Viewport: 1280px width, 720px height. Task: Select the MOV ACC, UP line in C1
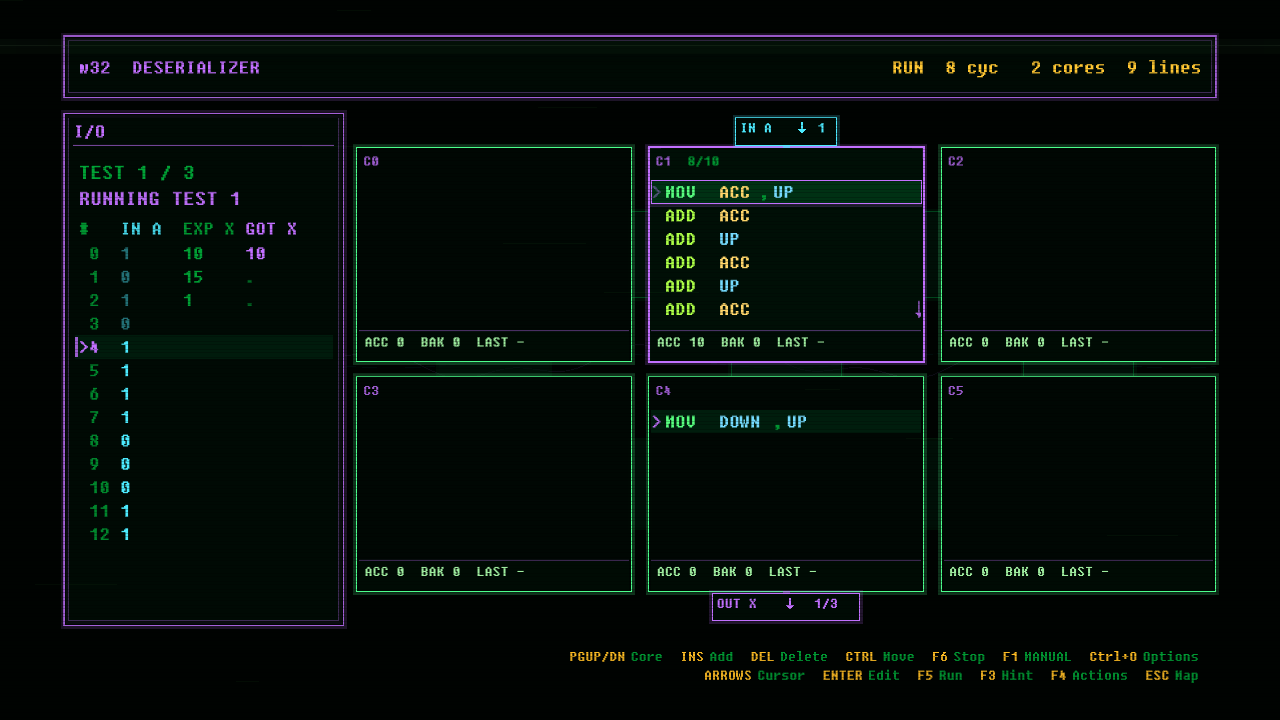786,192
